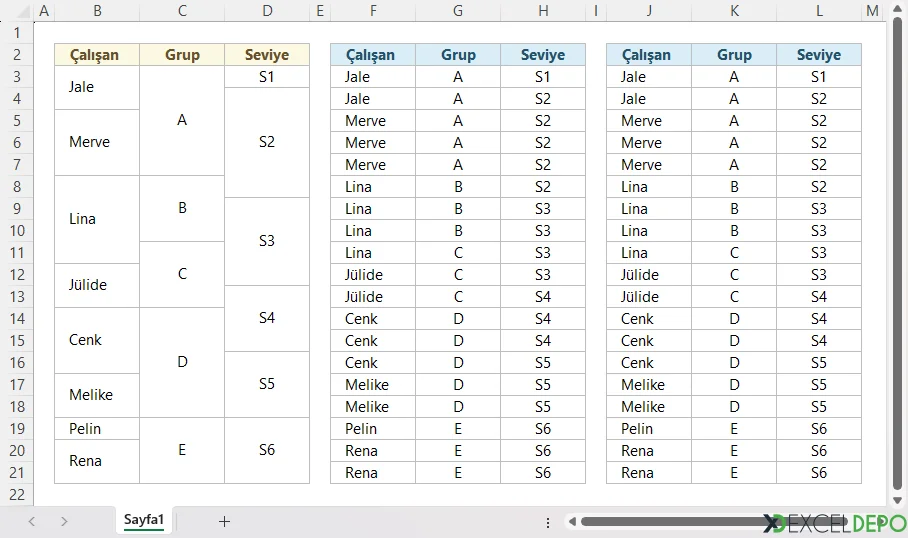Click the yellow Çalışan header cell

point(97,55)
